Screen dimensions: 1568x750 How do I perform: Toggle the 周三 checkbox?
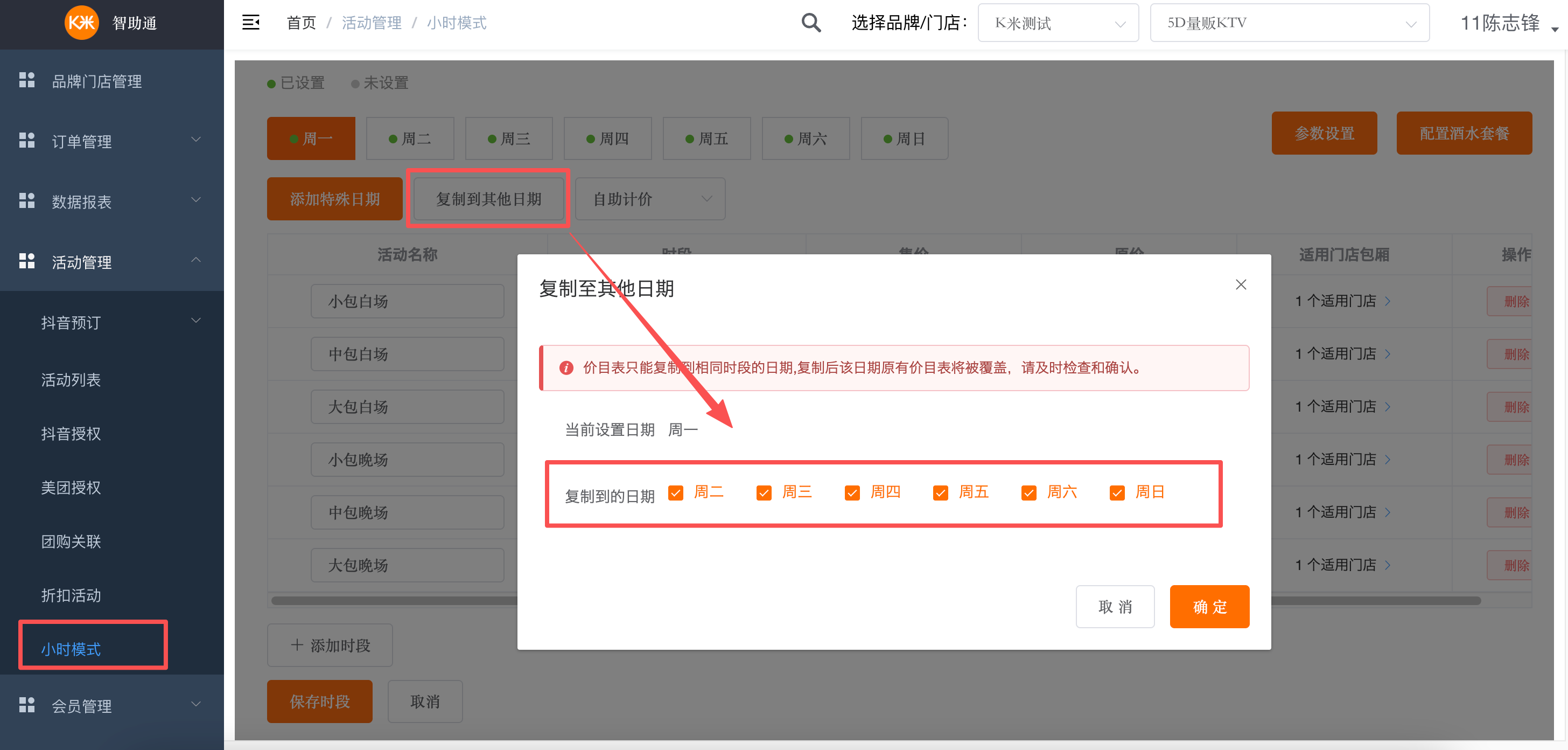(x=764, y=492)
